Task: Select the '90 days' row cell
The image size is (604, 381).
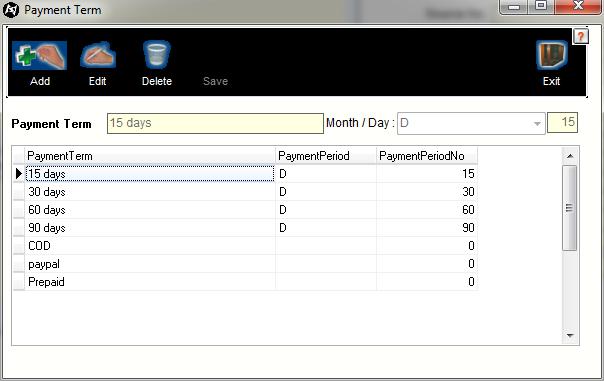Action: (x=150, y=228)
